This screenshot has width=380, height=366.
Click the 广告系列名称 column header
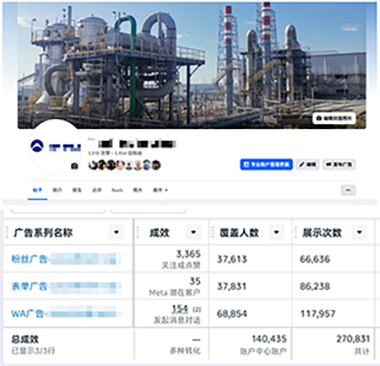(x=43, y=232)
